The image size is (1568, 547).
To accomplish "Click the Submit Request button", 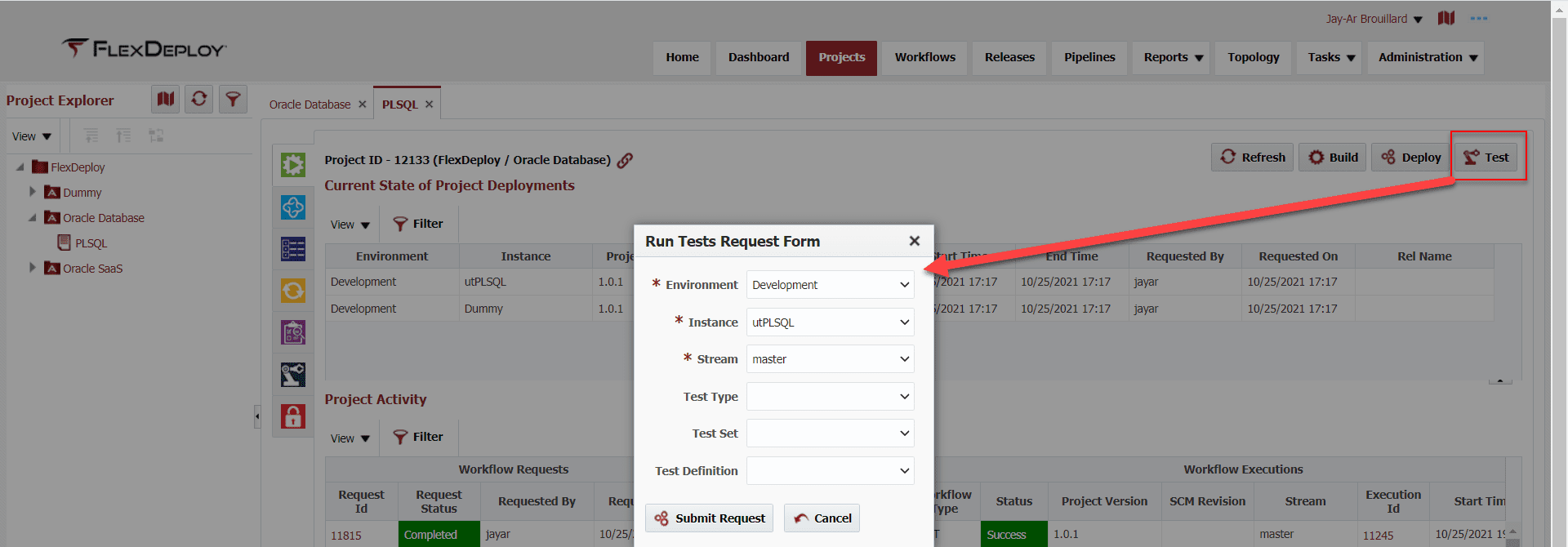I will pos(709,518).
